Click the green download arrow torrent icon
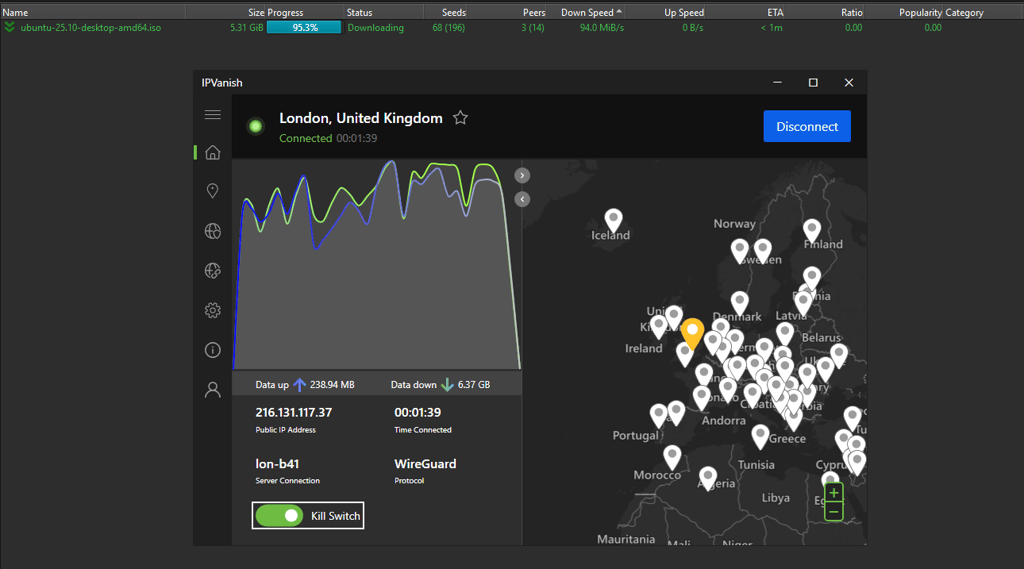This screenshot has height=569, width=1024. click(x=9, y=27)
